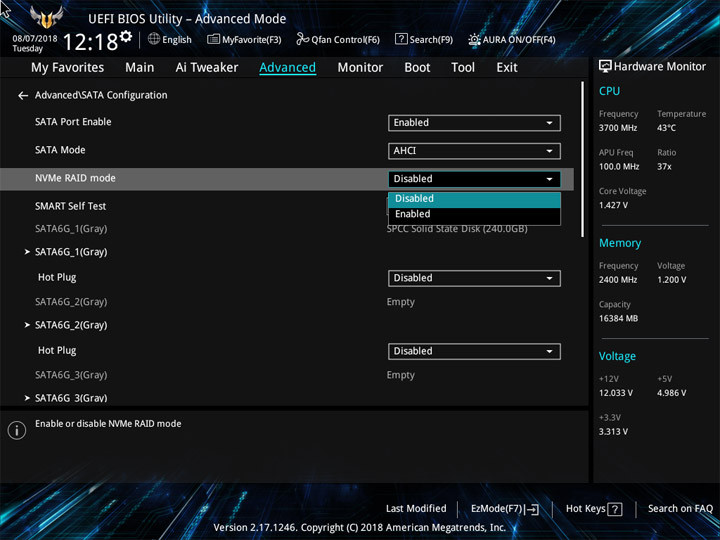Click the back arrow beside Advanced\SATA Configuration
This screenshot has width=720, height=540.
pos(22,96)
